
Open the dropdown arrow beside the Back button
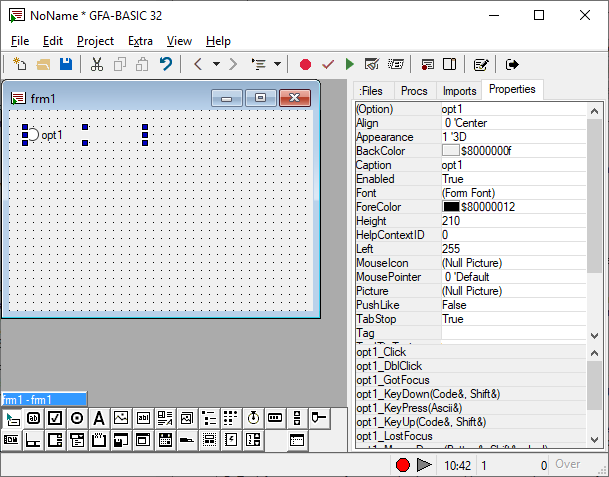215,64
